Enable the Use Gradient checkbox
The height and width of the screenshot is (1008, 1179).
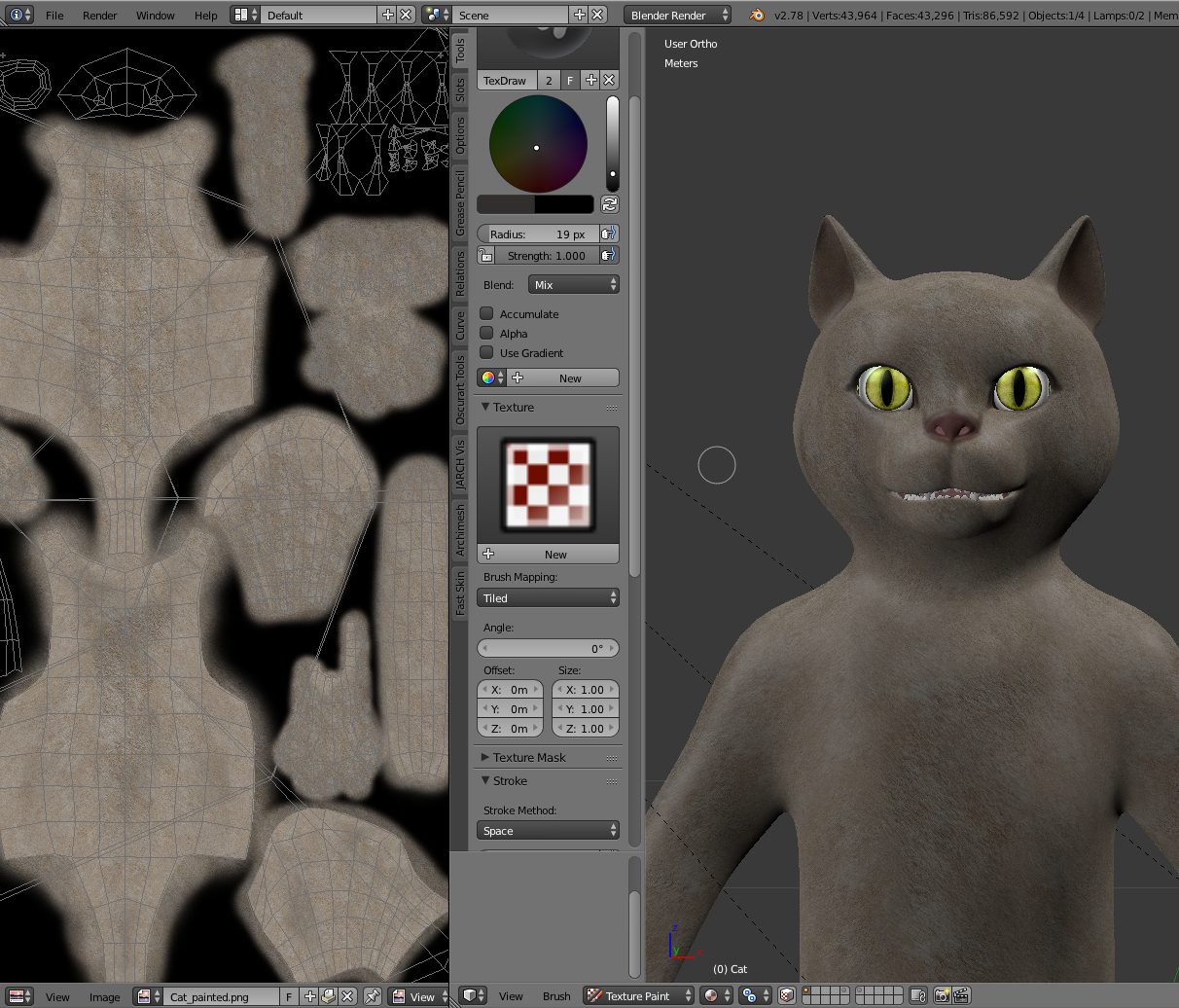click(486, 352)
